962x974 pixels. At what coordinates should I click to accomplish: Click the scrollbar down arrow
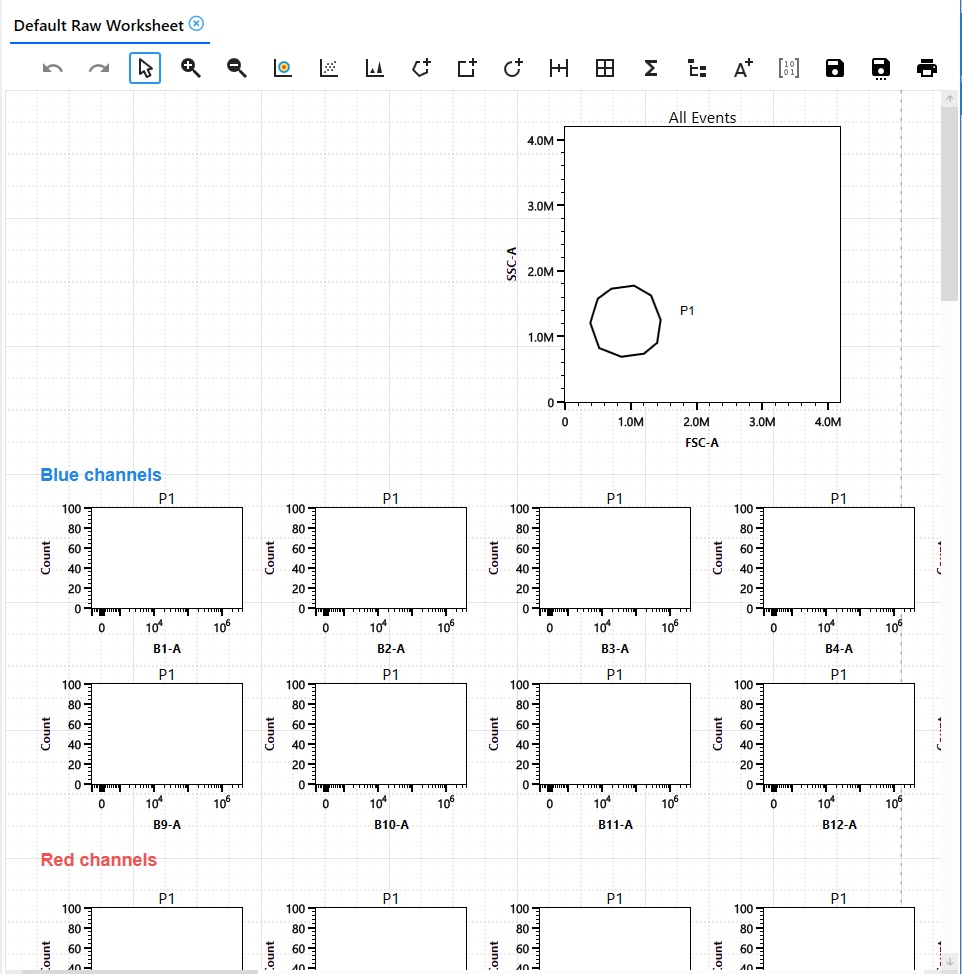[x=948, y=961]
